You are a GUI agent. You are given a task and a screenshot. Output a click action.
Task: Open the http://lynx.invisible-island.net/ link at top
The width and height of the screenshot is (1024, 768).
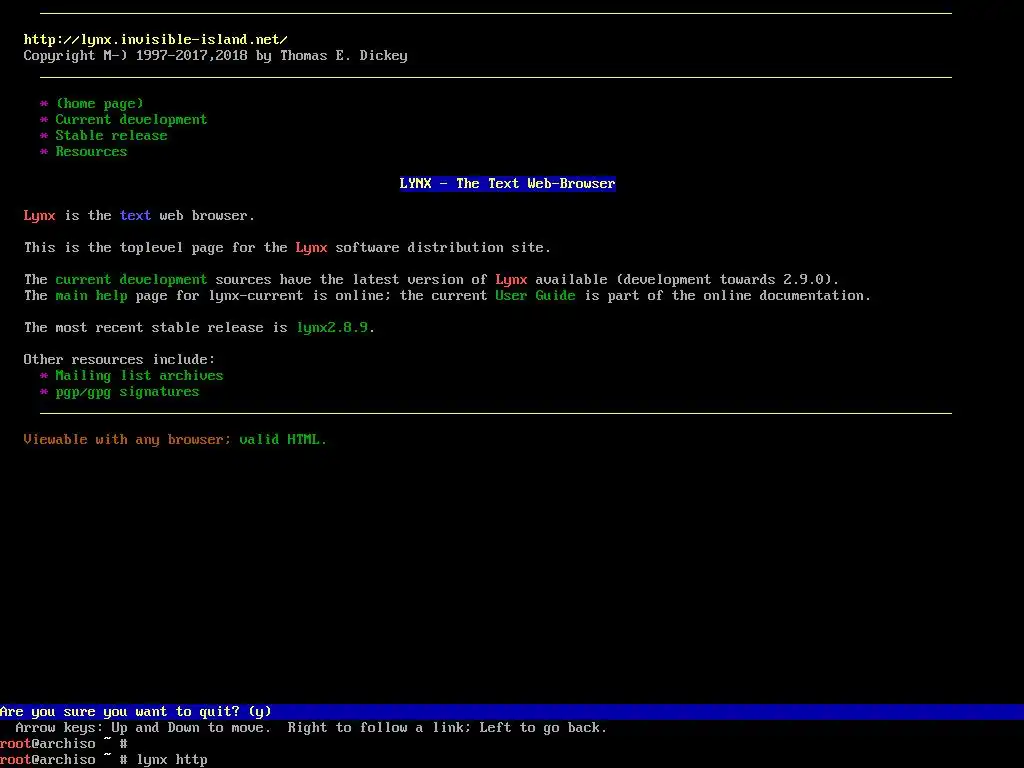coord(155,40)
